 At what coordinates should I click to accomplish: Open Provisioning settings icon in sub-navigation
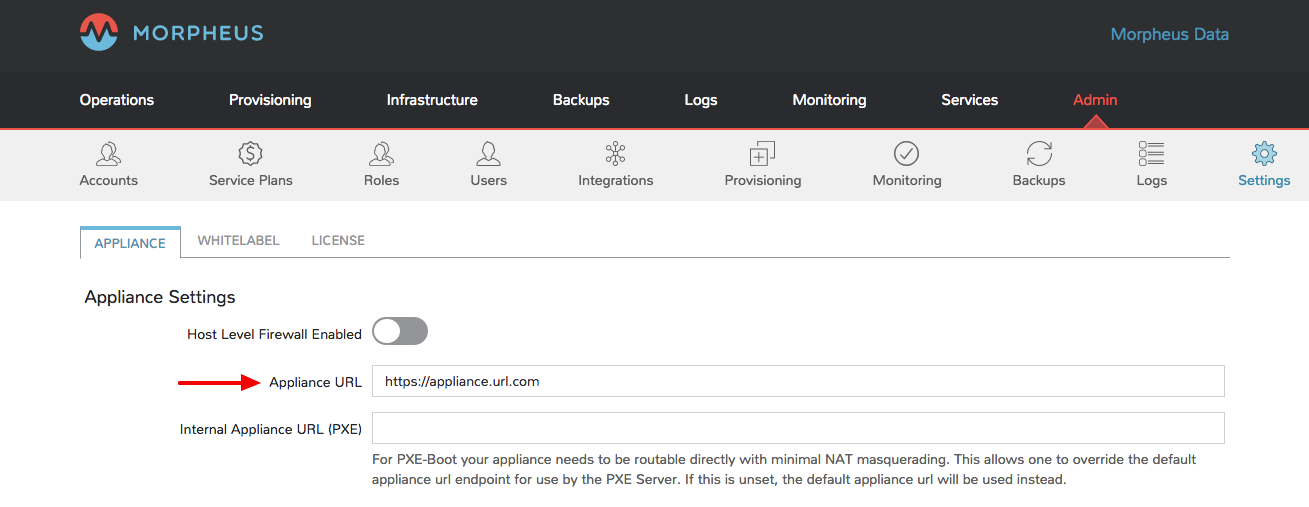[x=763, y=154]
